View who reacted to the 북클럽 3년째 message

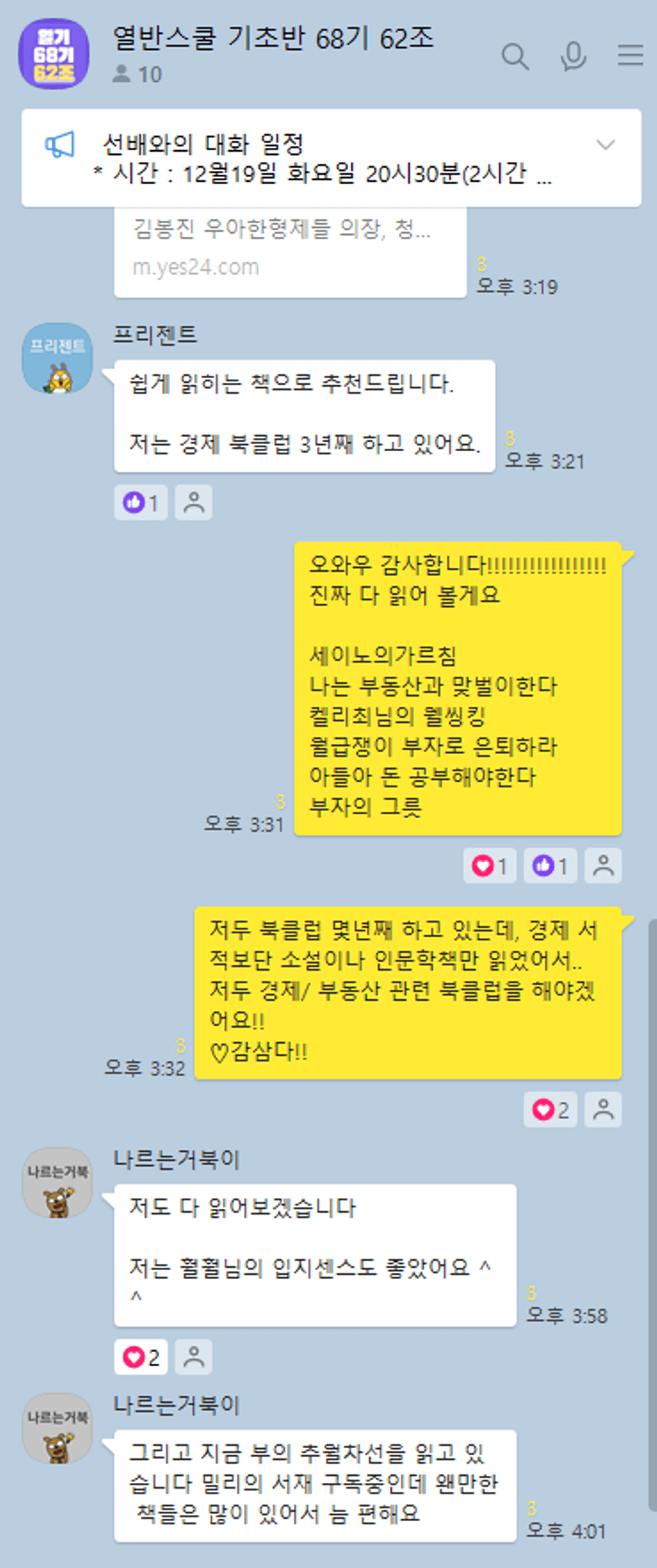(194, 503)
